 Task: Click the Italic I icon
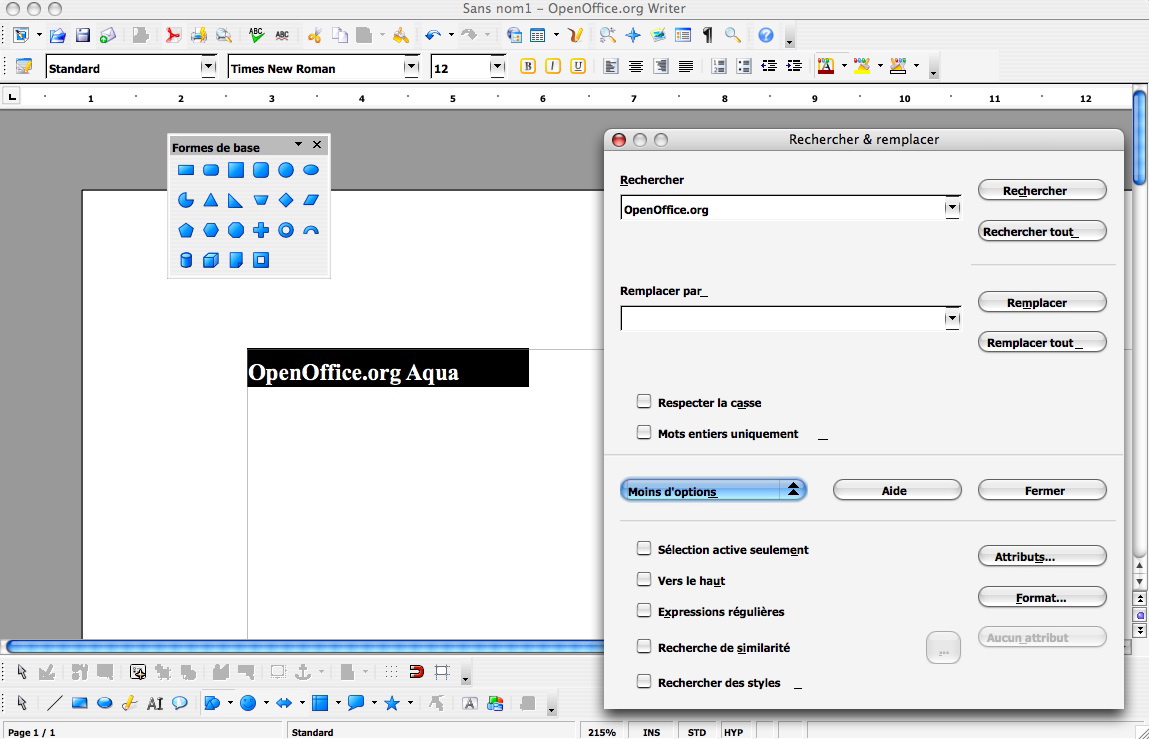(553, 66)
